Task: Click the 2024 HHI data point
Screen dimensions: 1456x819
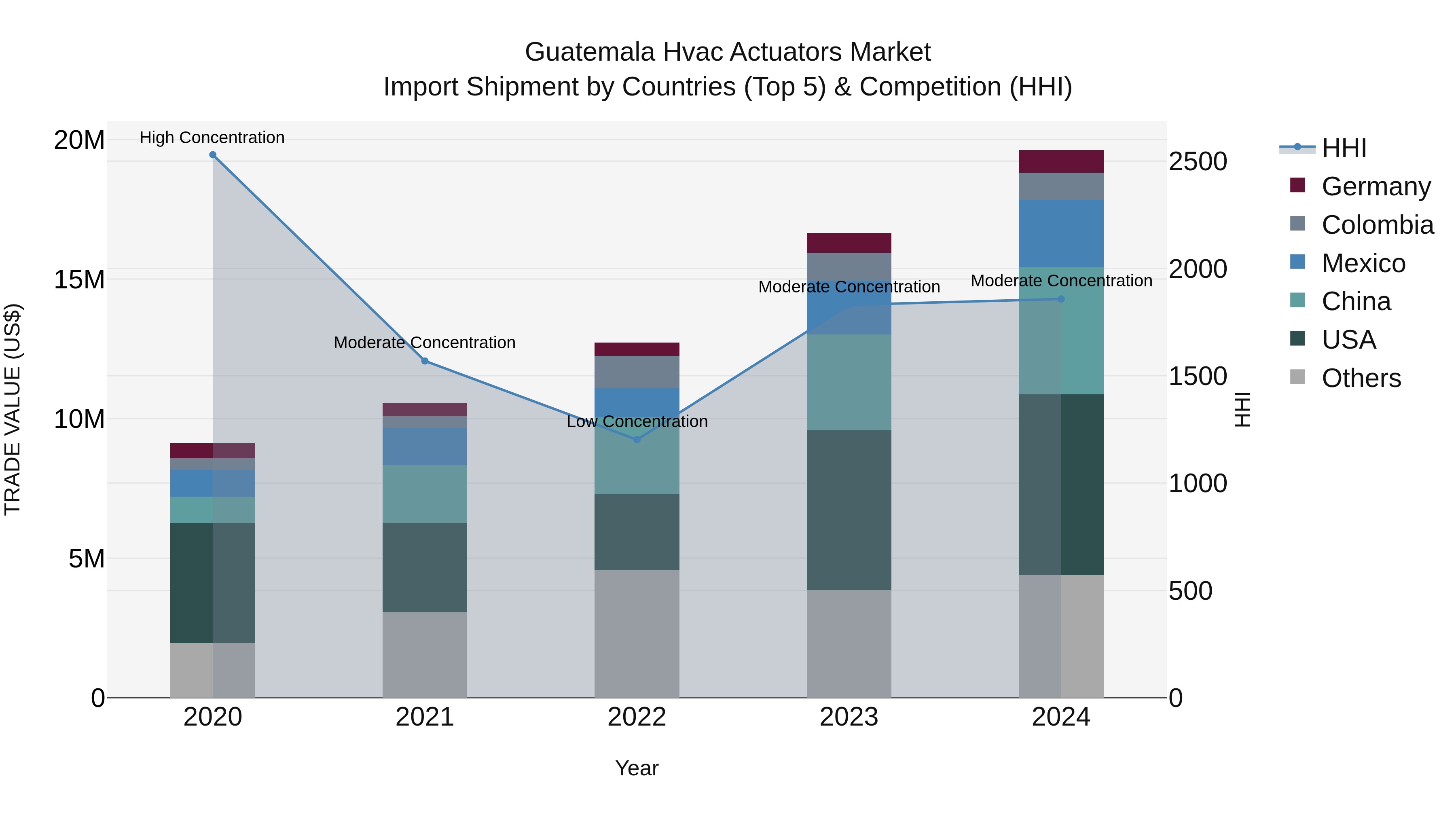Action: tap(1061, 299)
